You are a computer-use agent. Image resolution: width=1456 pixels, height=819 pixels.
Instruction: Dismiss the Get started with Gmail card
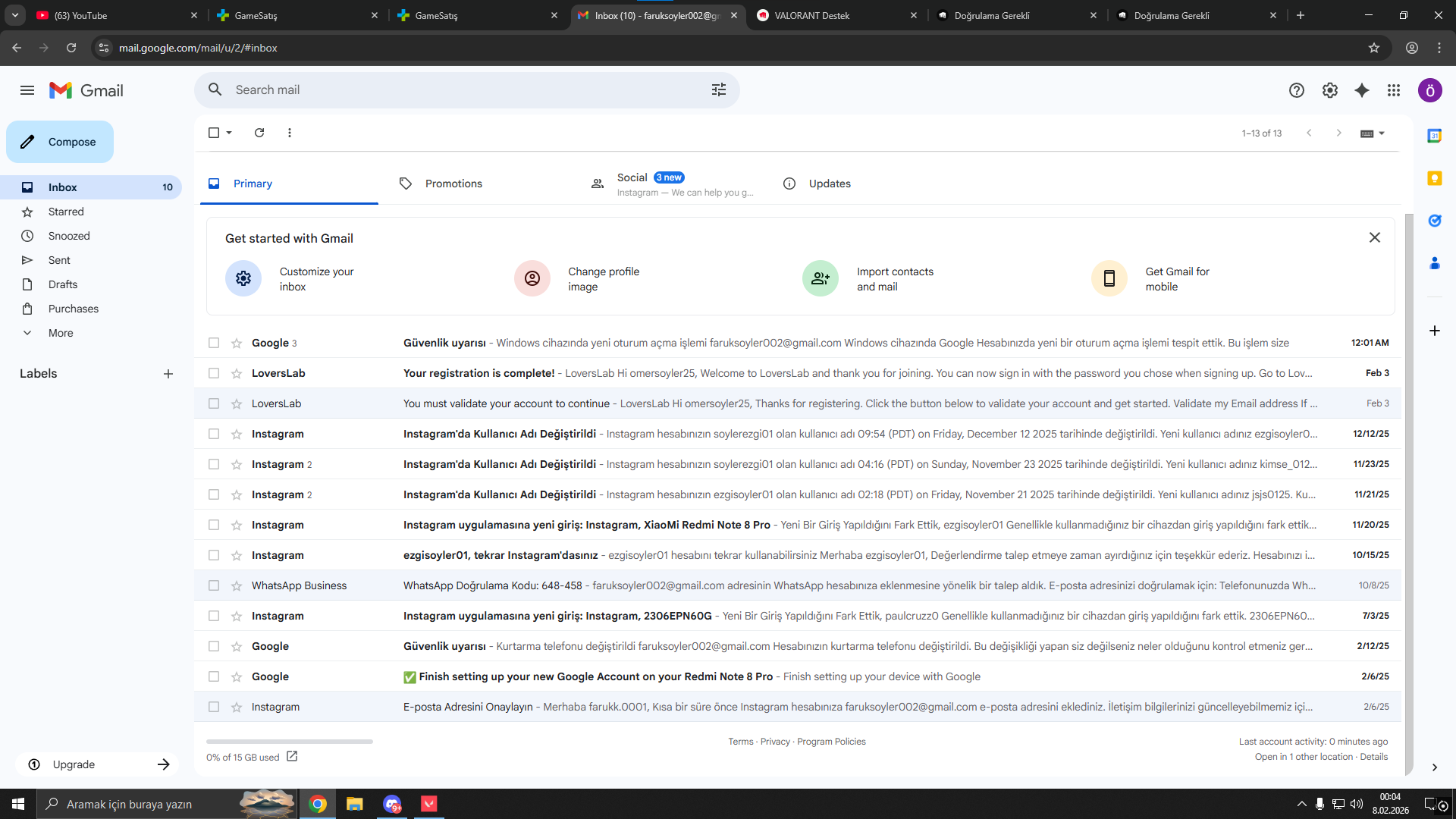tap(1375, 237)
